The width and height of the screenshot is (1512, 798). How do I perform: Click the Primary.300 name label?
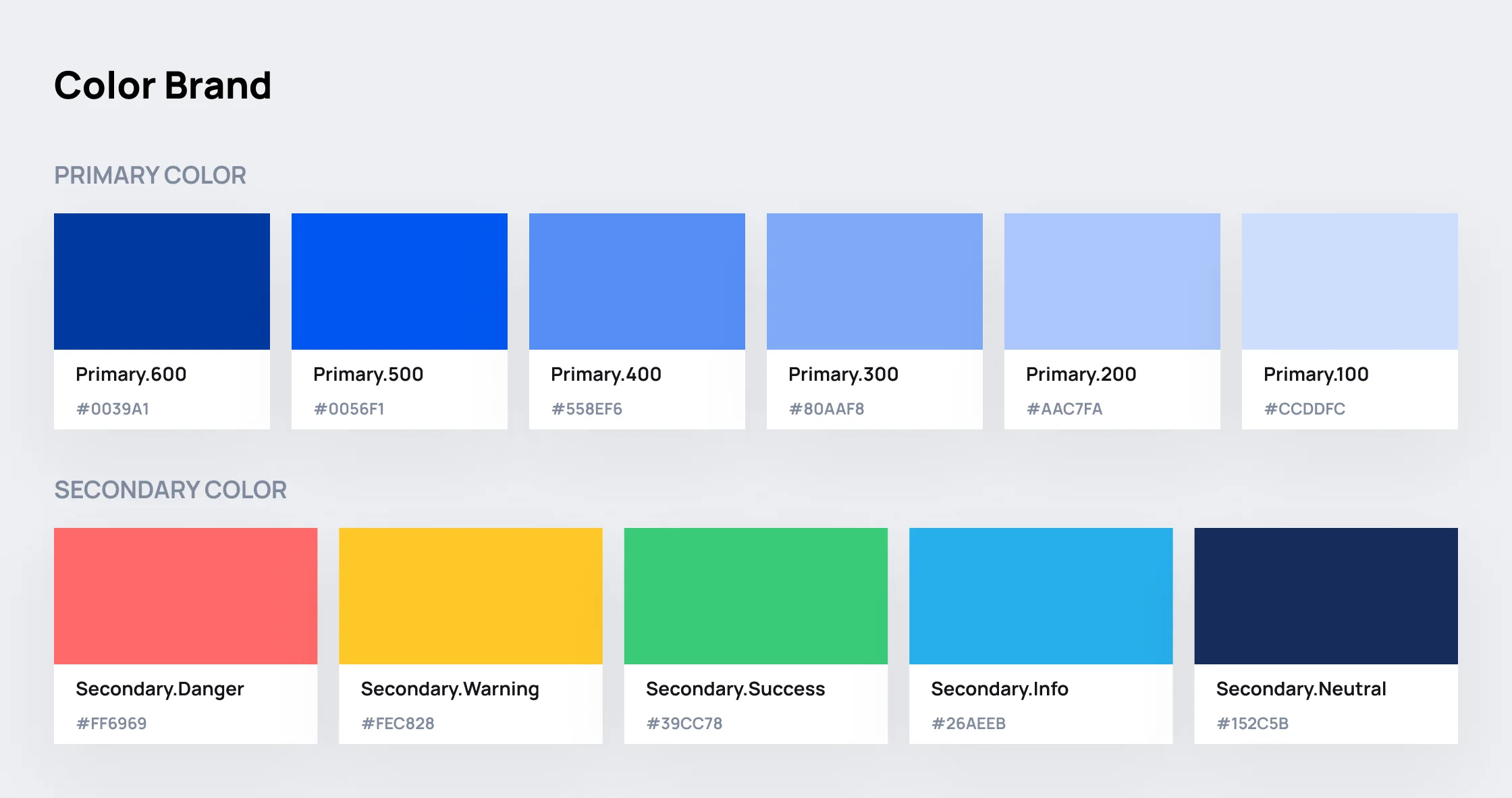point(843,374)
